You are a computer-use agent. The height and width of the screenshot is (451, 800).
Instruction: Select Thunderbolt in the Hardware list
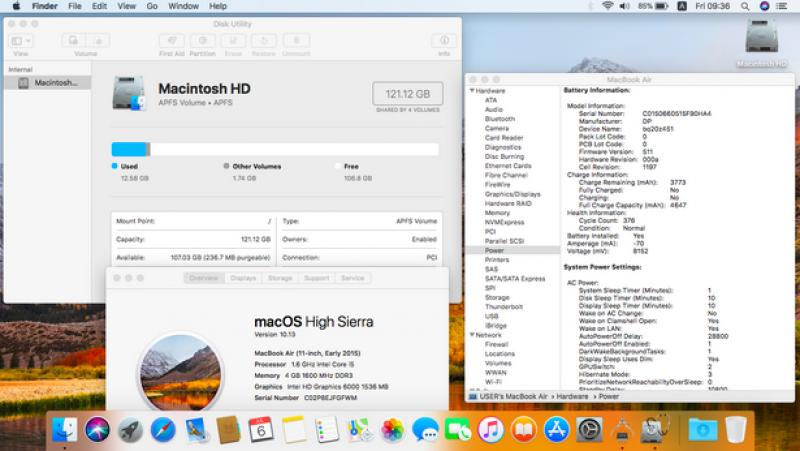(x=504, y=307)
